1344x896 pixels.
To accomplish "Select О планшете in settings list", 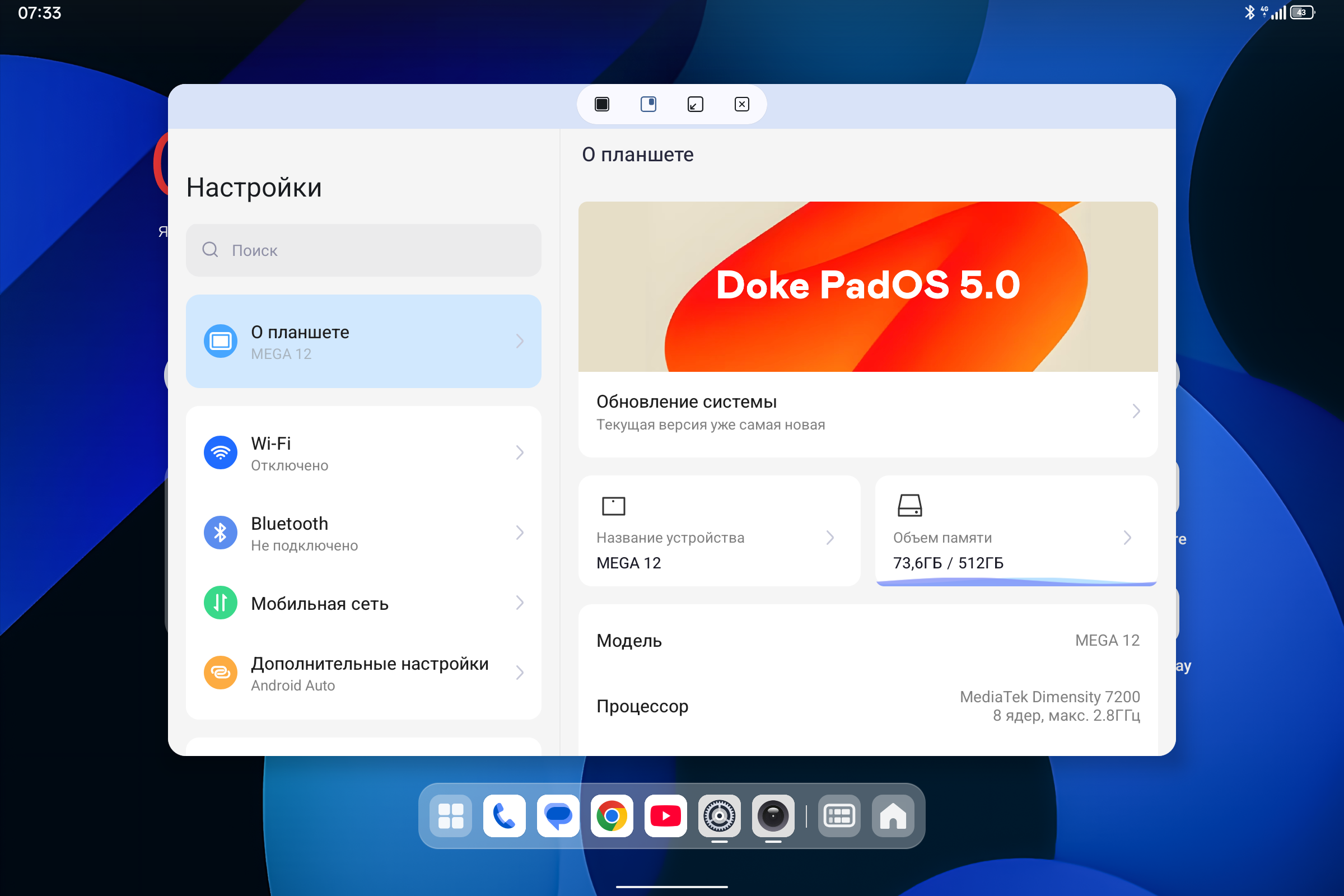I will click(x=363, y=341).
